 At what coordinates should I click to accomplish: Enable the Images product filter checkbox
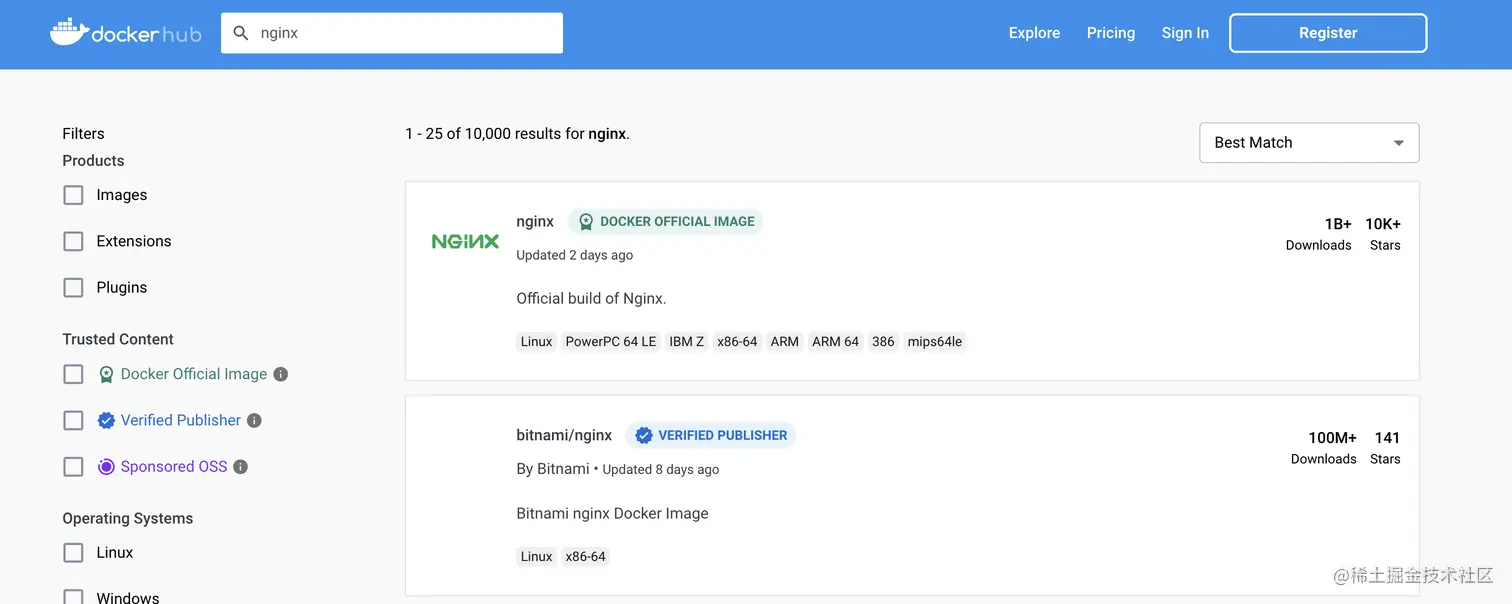[73, 195]
